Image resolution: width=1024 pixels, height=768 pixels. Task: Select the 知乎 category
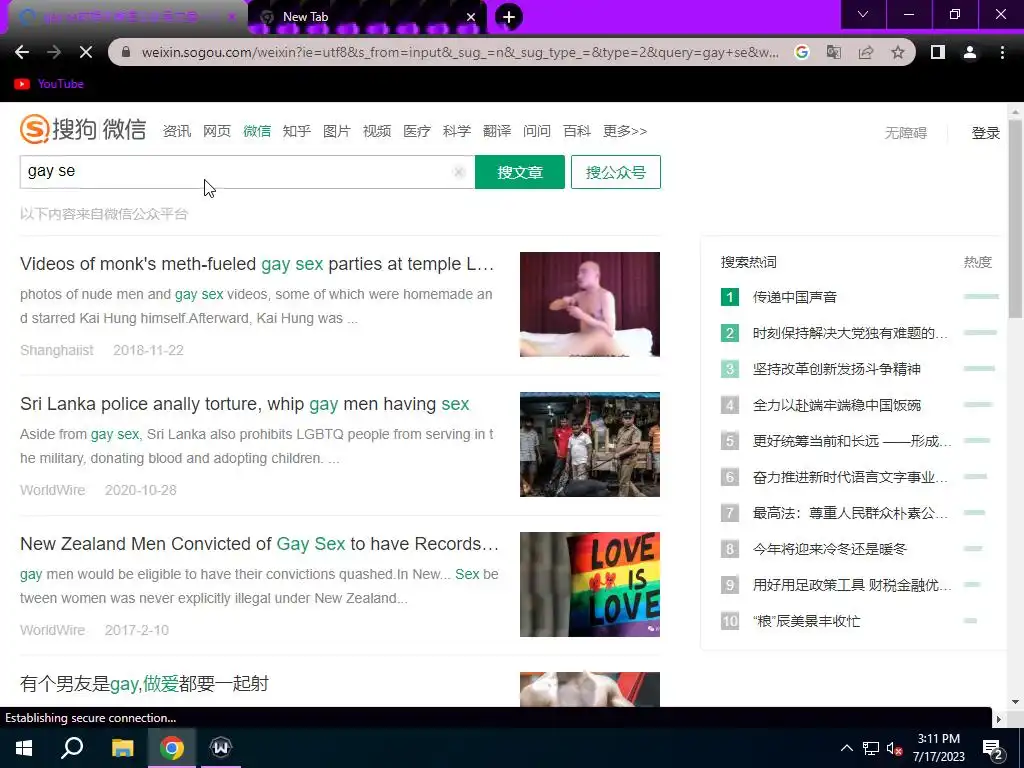[296, 131]
